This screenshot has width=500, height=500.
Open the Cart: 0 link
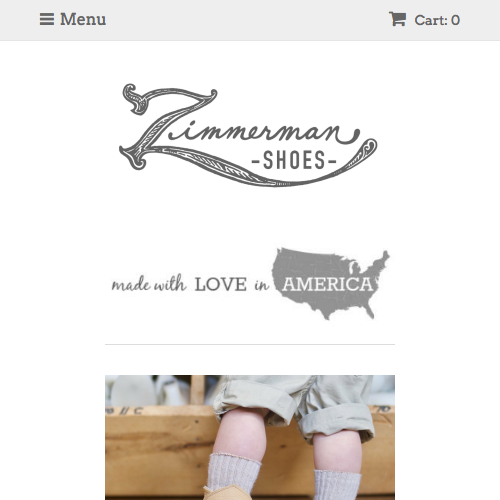(424, 19)
